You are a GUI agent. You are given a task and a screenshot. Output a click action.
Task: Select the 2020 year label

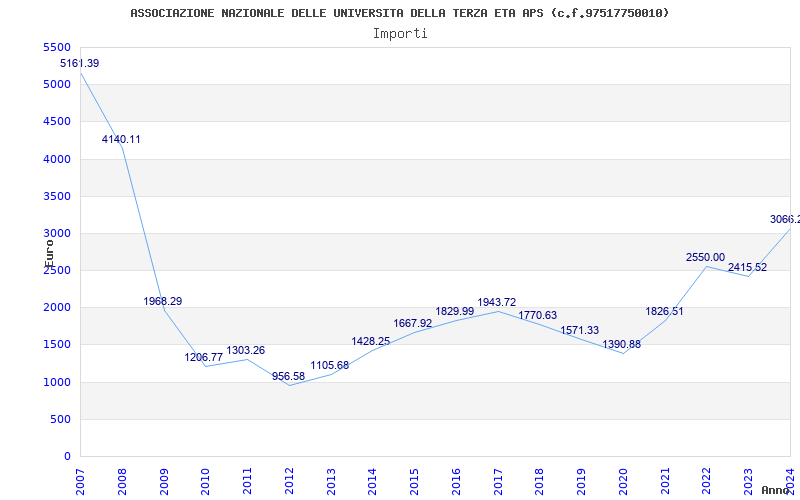click(623, 482)
